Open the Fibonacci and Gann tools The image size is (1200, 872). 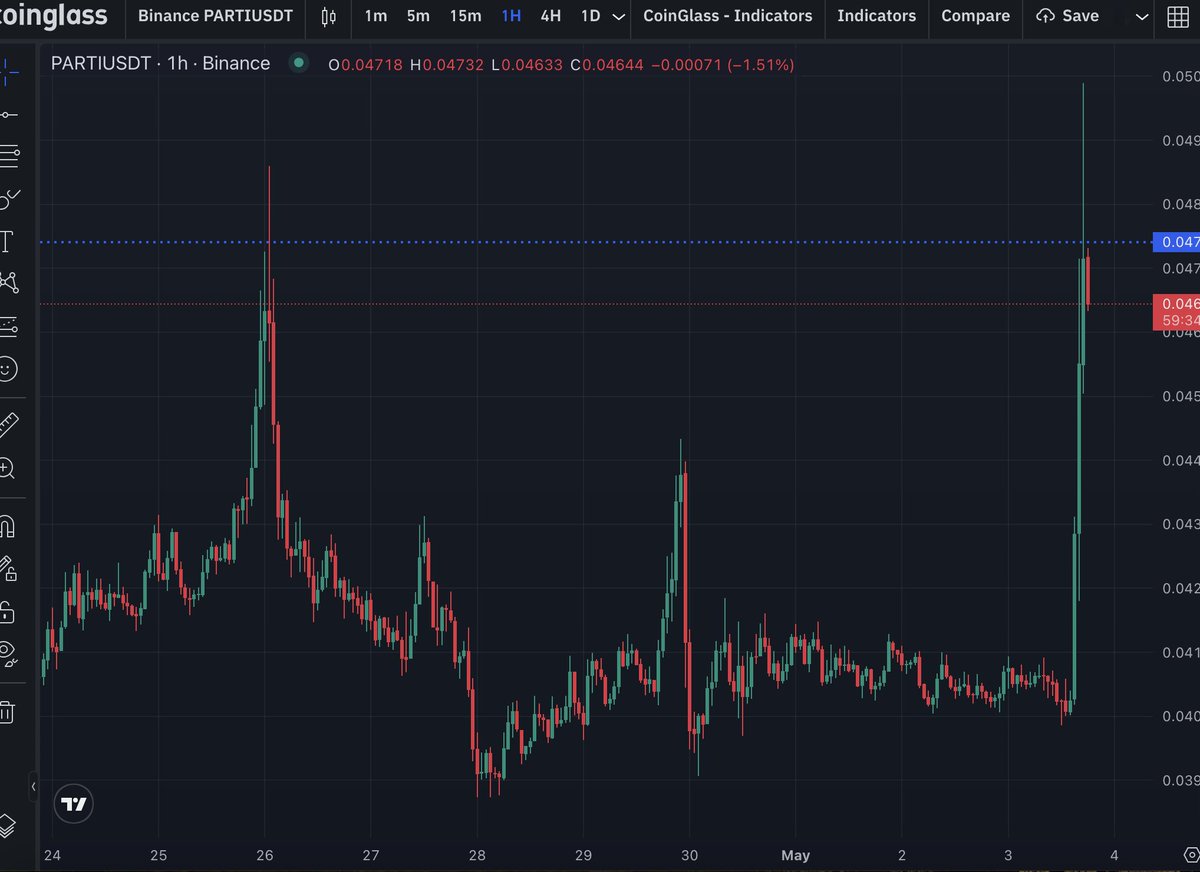[x=8, y=156]
